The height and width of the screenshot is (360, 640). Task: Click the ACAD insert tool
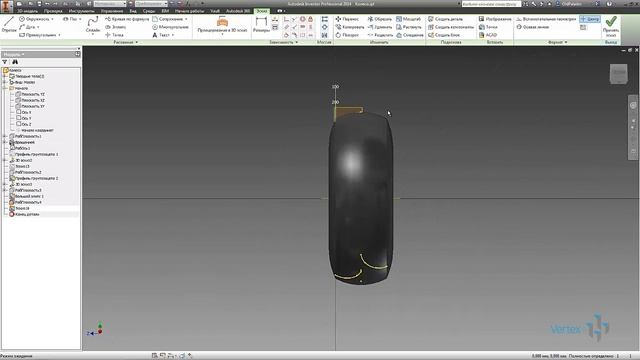coord(488,35)
